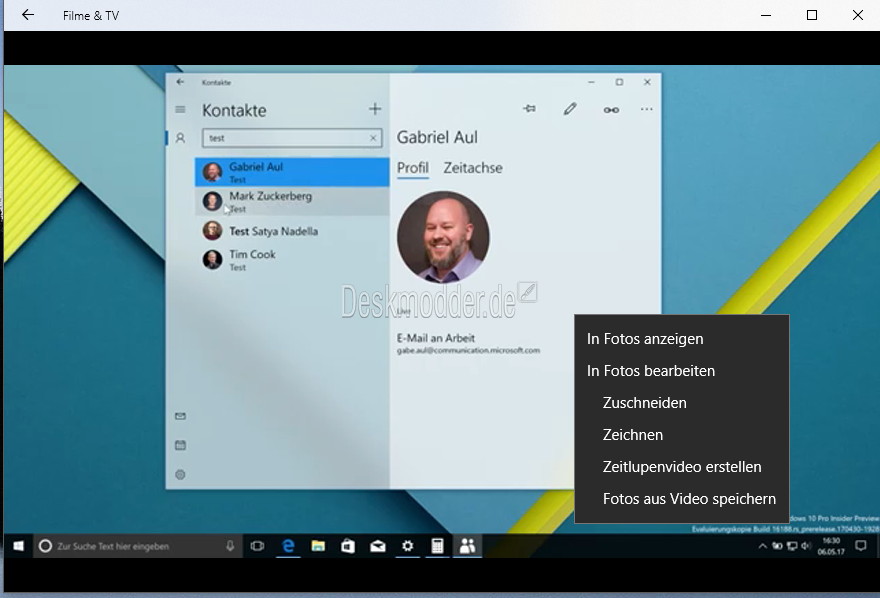Clear the test search with X
The width and height of the screenshot is (880, 598).
pos(373,138)
